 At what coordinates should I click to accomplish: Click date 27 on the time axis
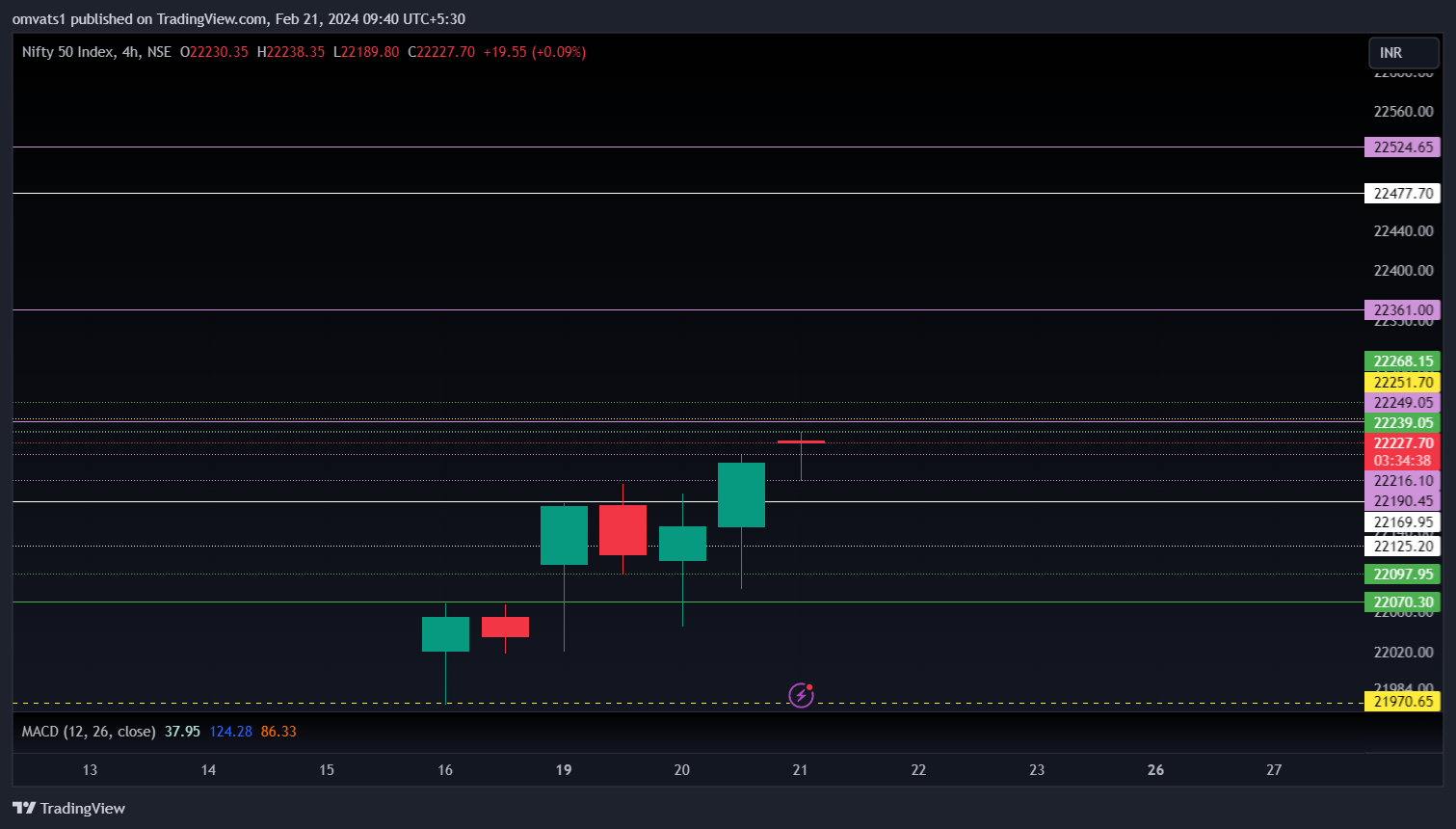(x=1274, y=770)
